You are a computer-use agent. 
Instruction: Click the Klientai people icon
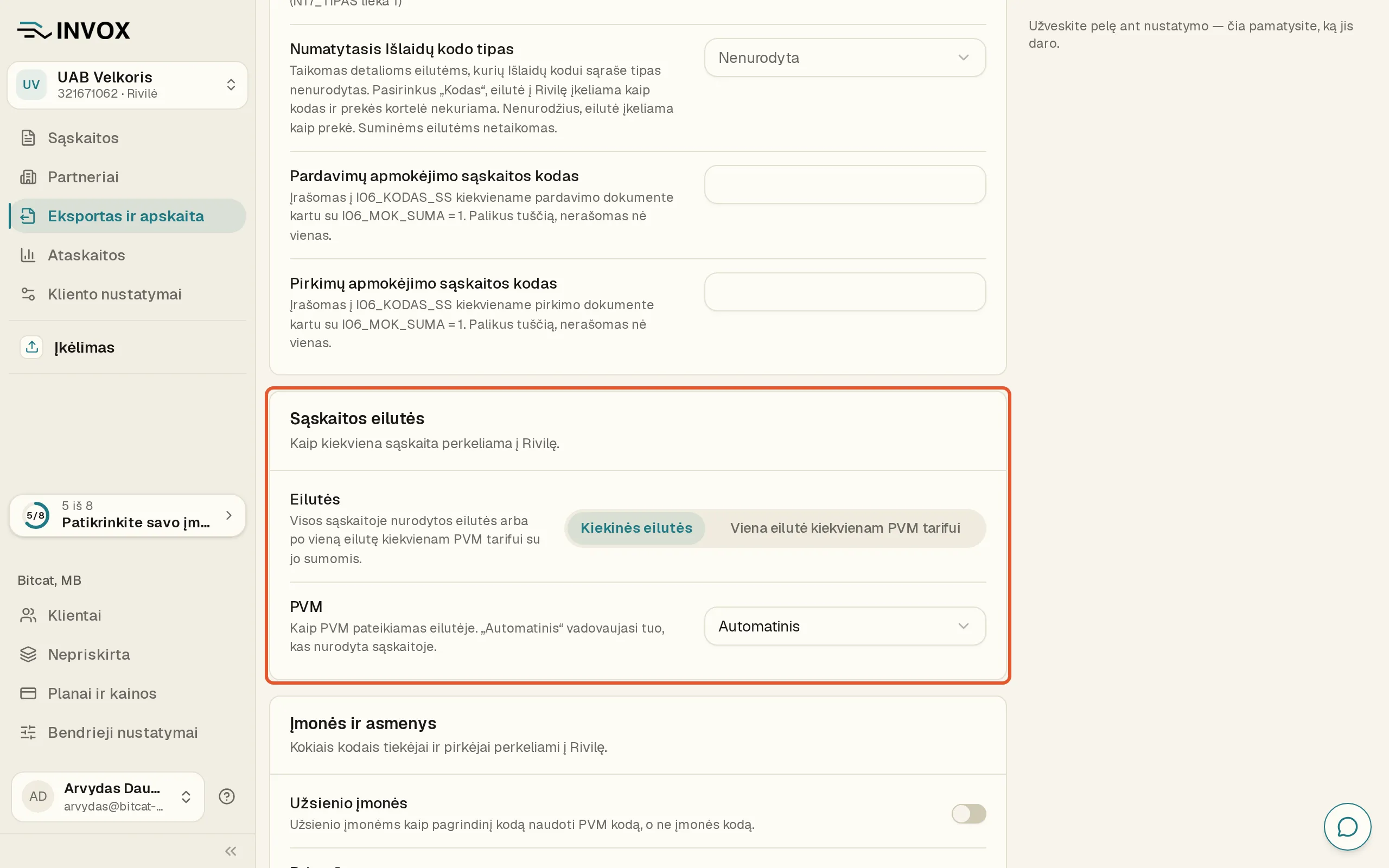point(28,615)
